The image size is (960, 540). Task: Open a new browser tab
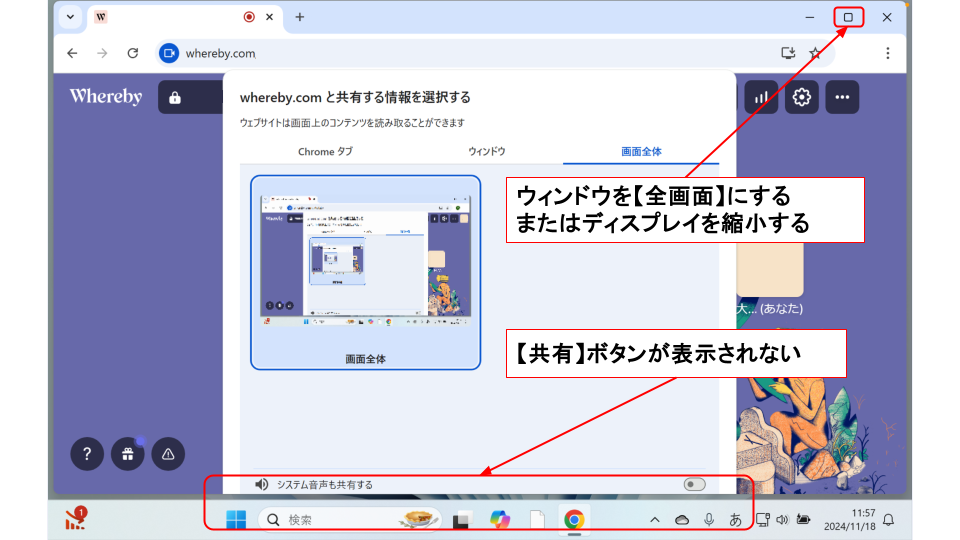[299, 17]
